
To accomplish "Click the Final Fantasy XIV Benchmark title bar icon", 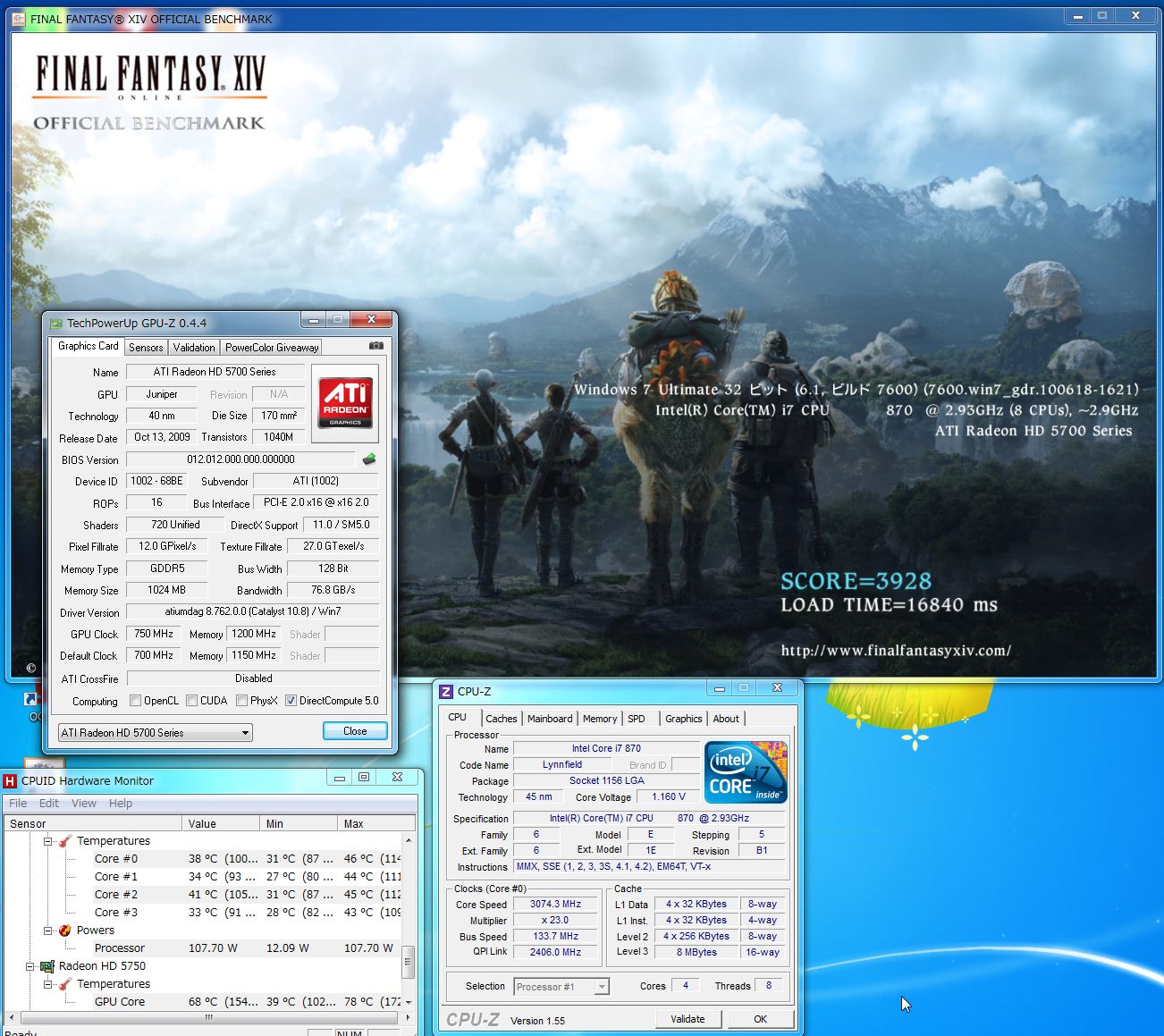I will [18, 18].
